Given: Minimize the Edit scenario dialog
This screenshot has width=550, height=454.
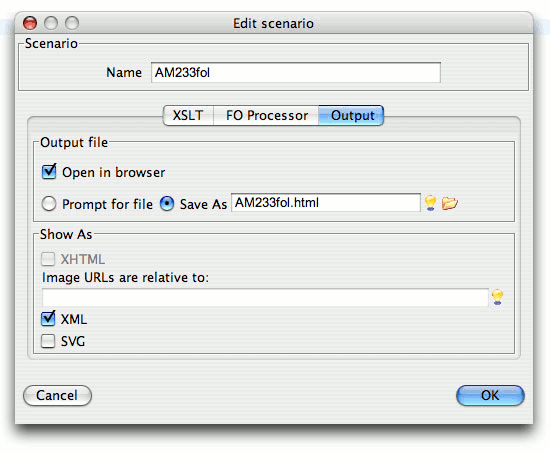Looking at the screenshot, I should pyautogui.click(x=51, y=23).
